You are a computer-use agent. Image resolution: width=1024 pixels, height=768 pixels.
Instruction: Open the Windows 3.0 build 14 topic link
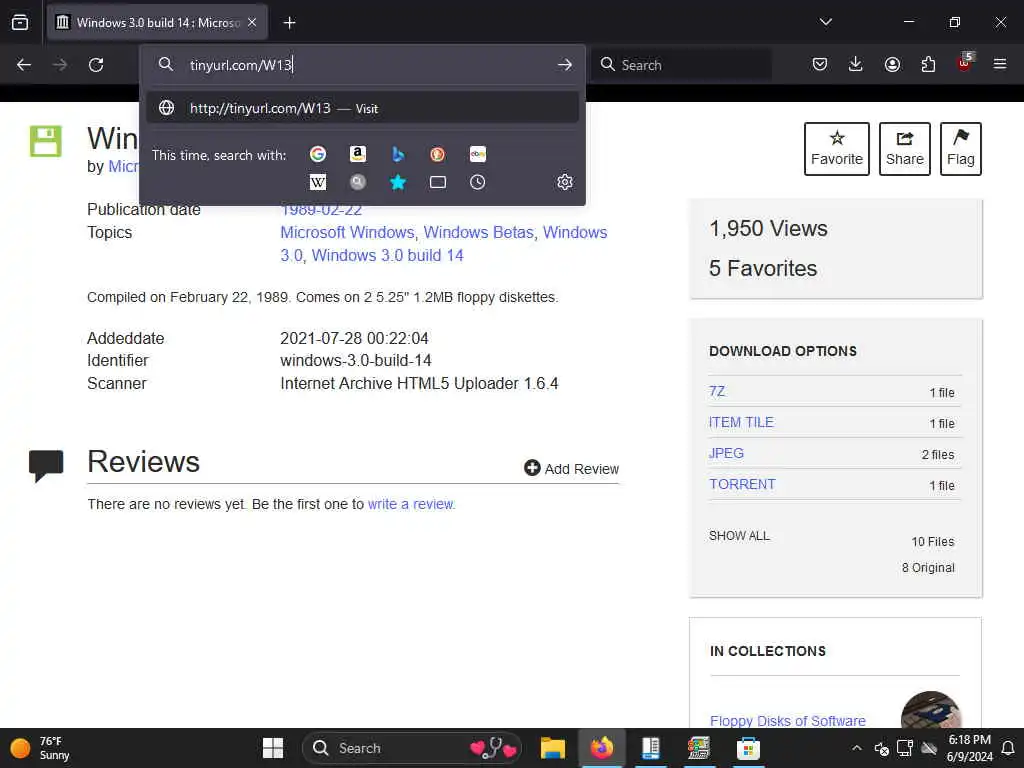tap(387, 255)
